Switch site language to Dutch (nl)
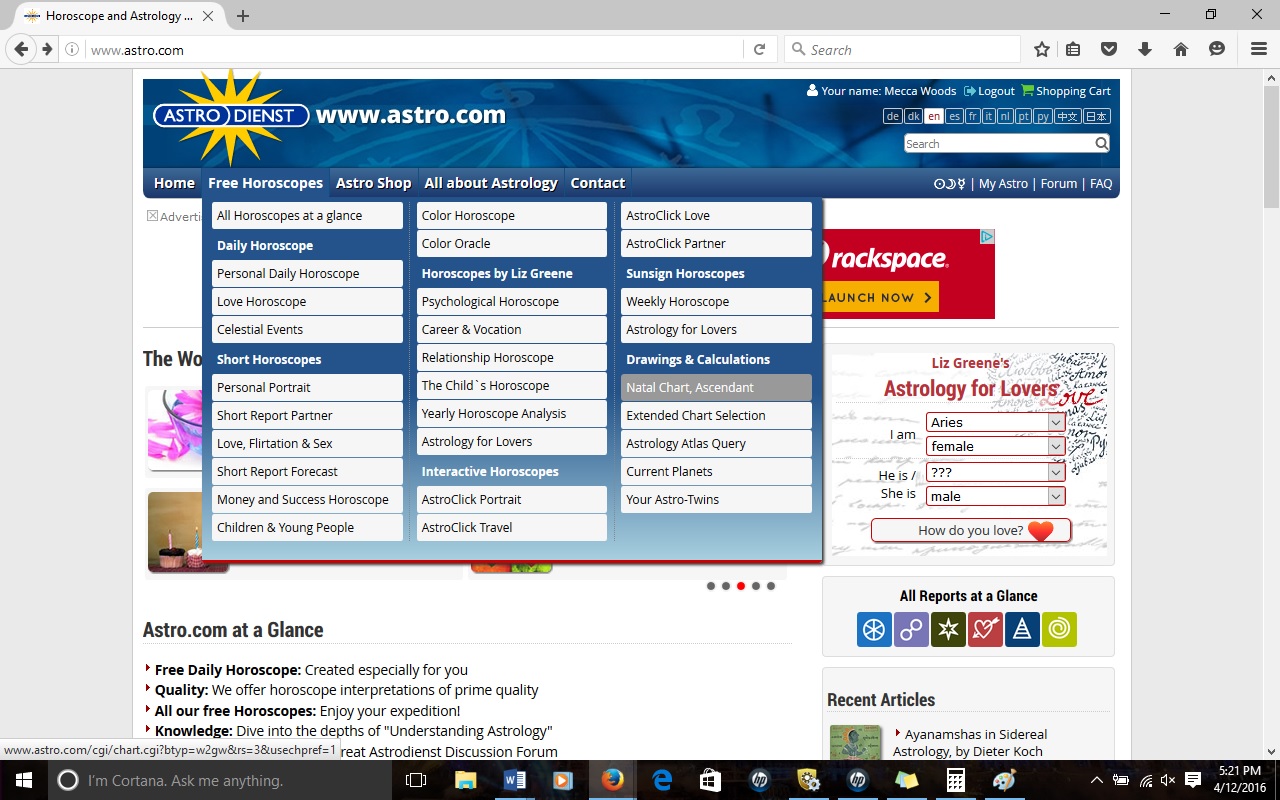The image size is (1280, 800). (1005, 116)
